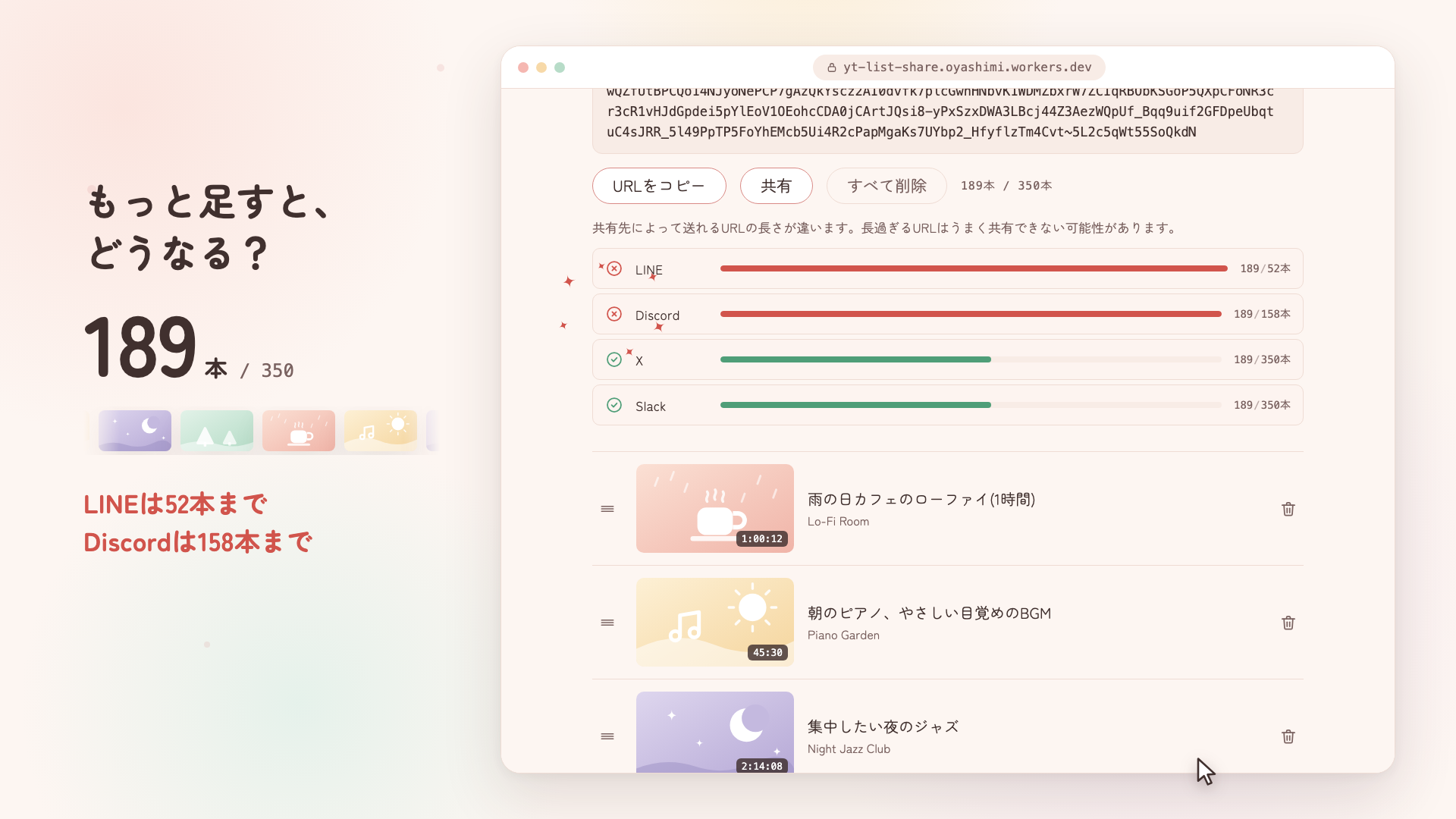
Task: Grab the reorder handle for 雨の日カフェのローファイ
Action: point(607,509)
